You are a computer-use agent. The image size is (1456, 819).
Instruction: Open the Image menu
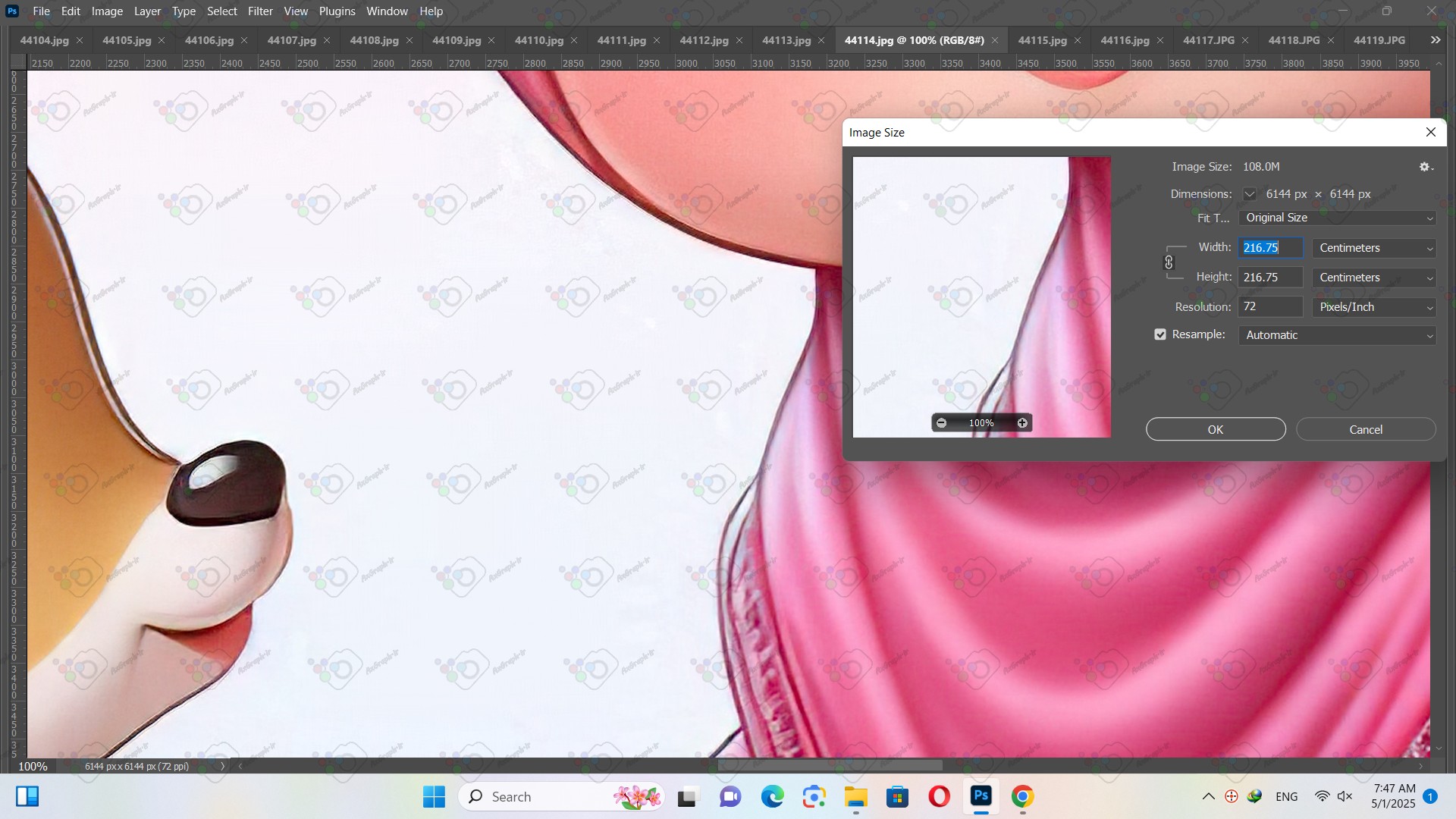click(x=107, y=11)
